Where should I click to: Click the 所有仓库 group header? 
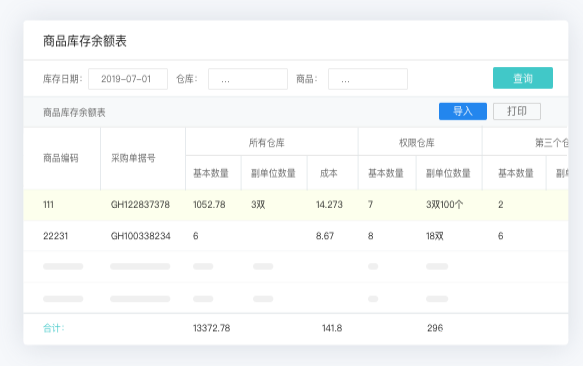coord(267,143)
